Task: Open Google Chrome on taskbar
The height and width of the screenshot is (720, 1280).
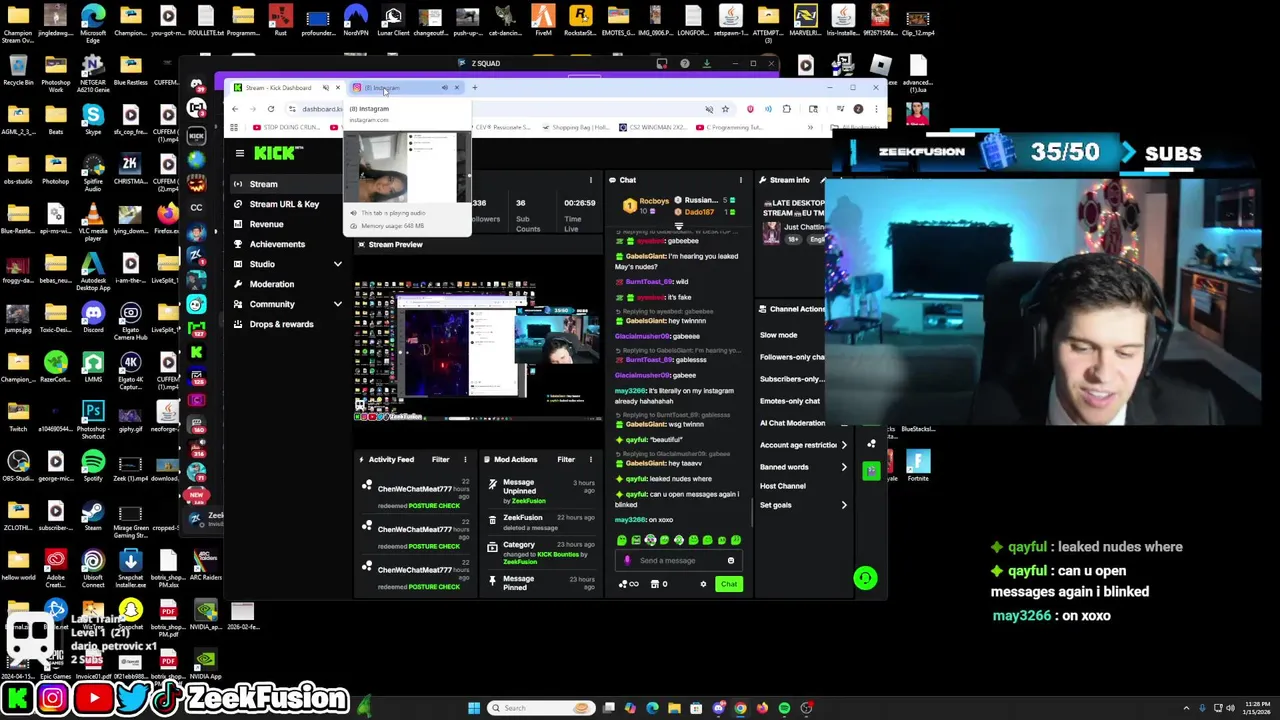Action: [x=740, y=708]
